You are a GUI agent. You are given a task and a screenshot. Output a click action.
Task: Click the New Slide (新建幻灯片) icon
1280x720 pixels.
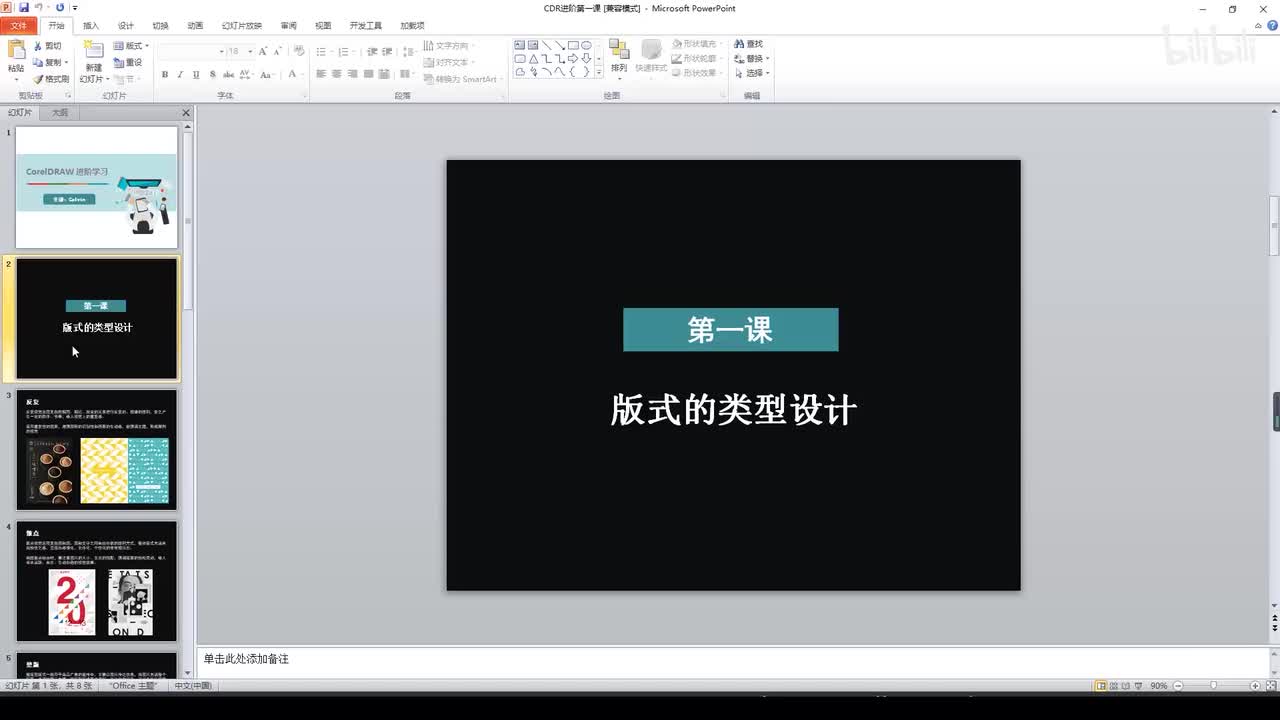click(94, 50)
